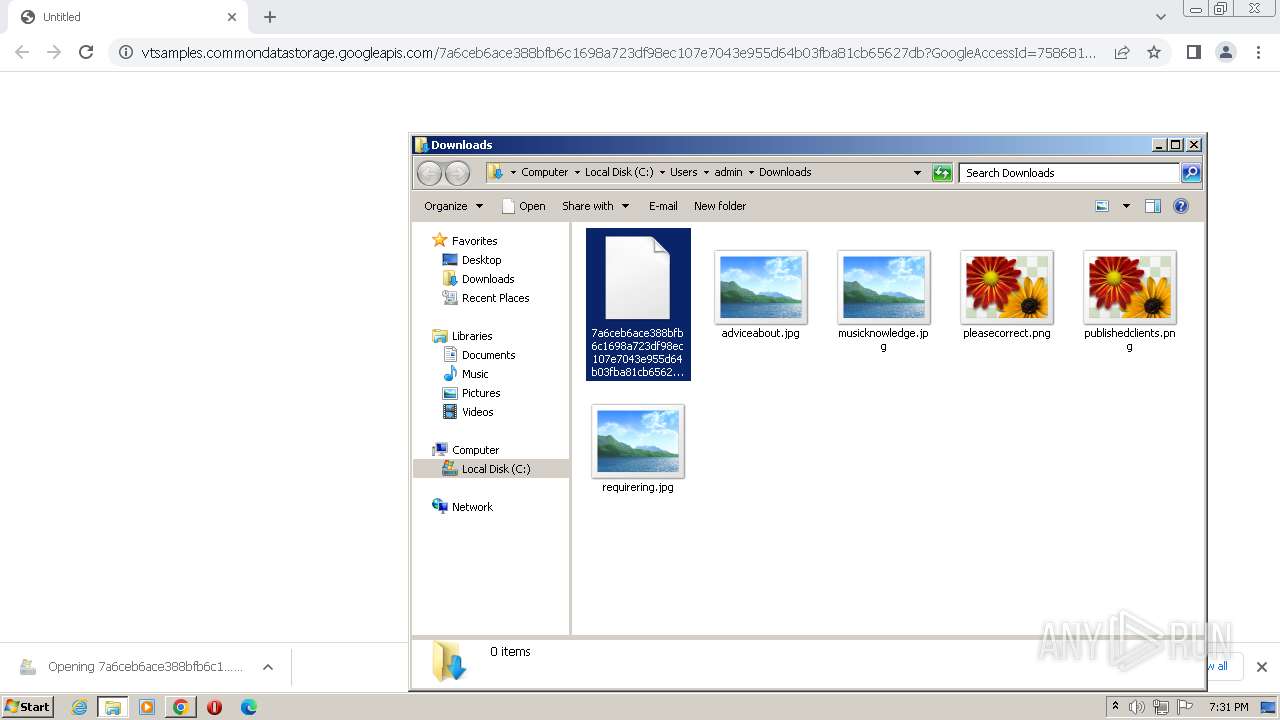Viewport: 1280px width, 720px height.
Task: Expand the Computer breadcrumb arrow
Action: coord(577,172)
